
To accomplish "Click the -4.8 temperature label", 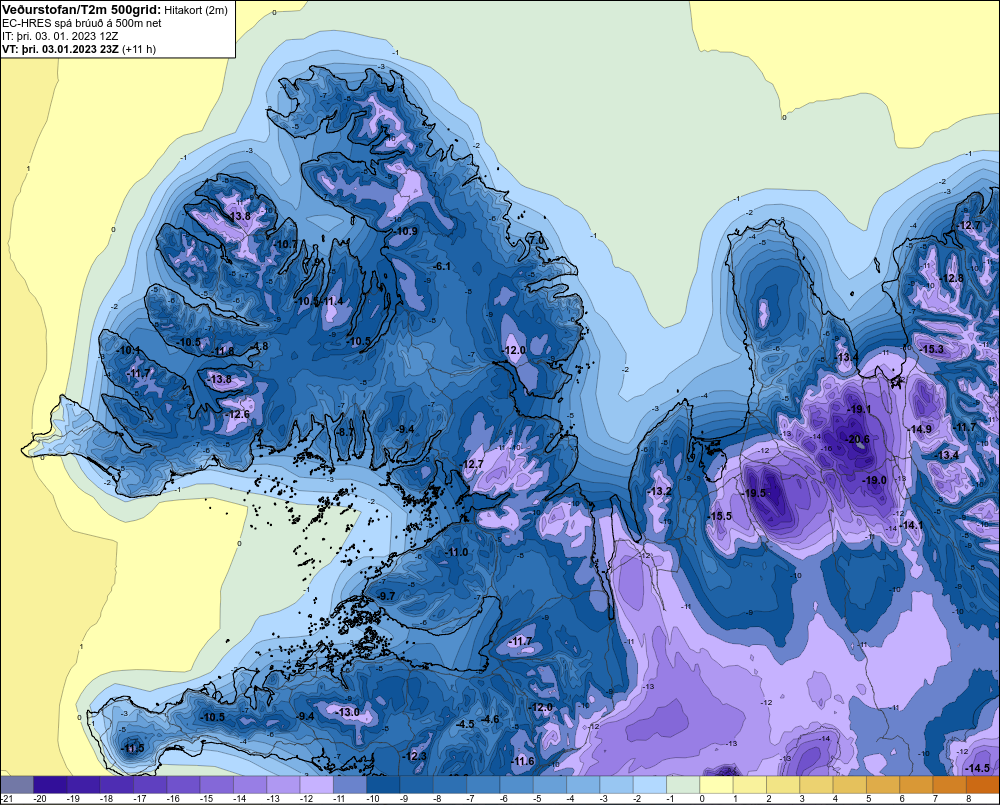I will point(260,346).
